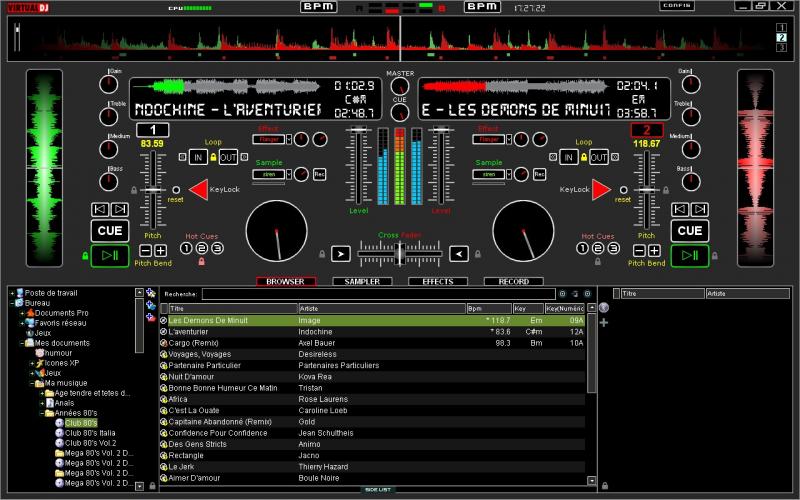This screenshot has height=500, width=800.
Task: Play or pause deck 2
Action: point(689,256)
